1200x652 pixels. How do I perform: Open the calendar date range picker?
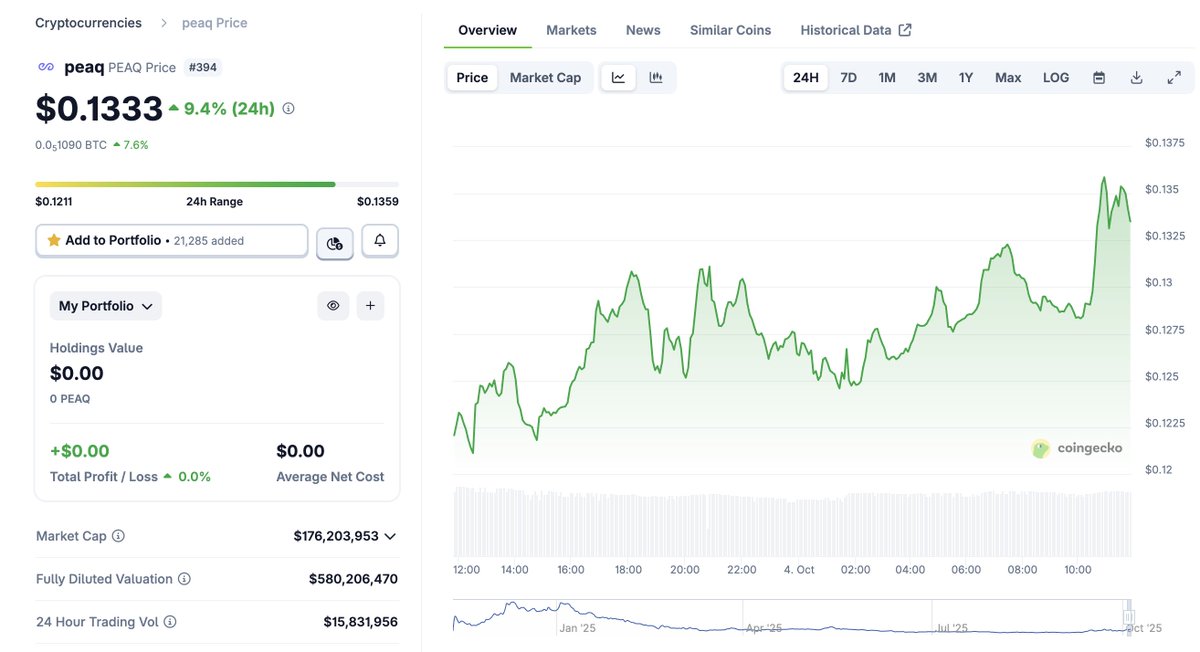(1099, 77)
